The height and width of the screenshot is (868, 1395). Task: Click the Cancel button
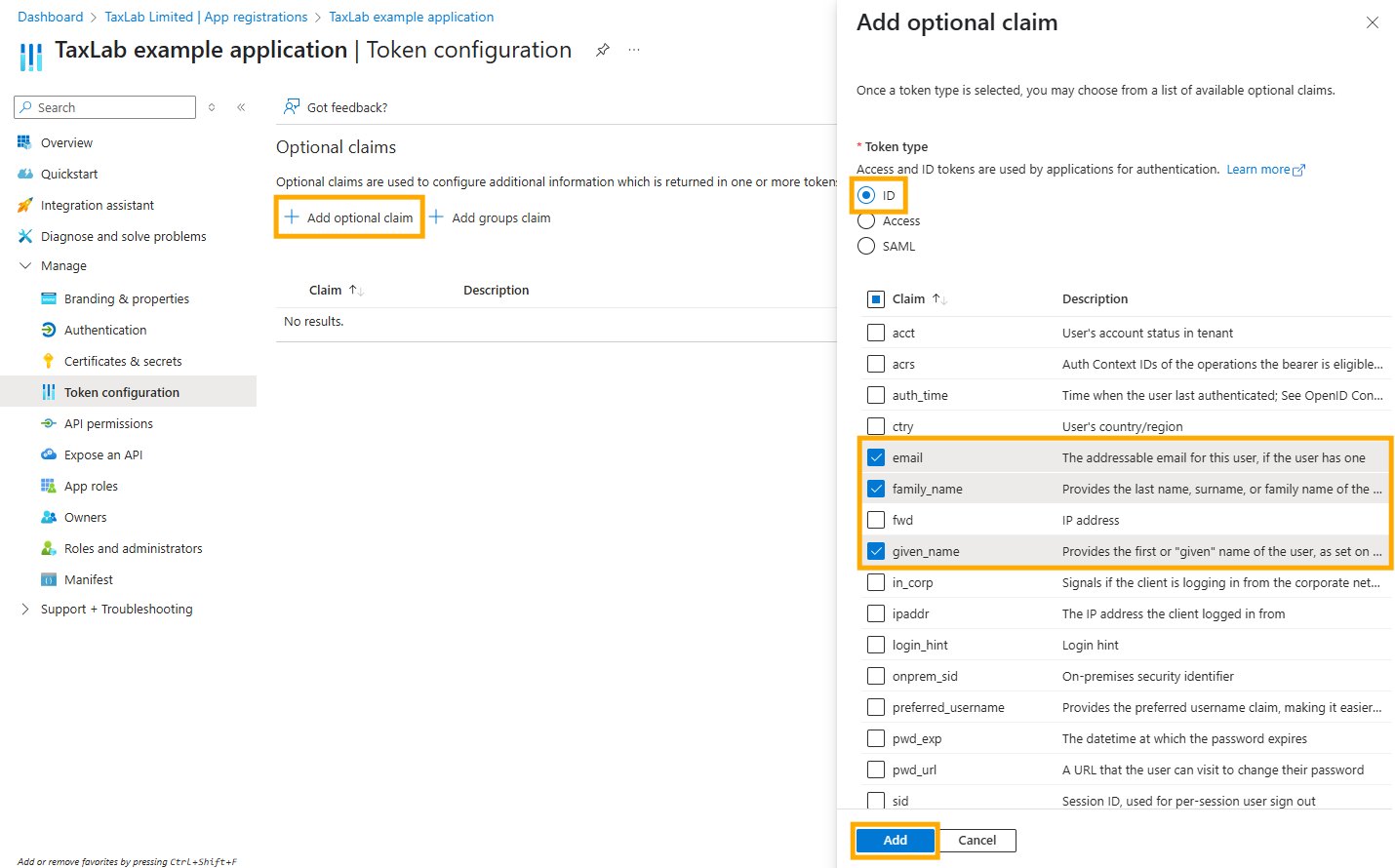click(976, 840)
